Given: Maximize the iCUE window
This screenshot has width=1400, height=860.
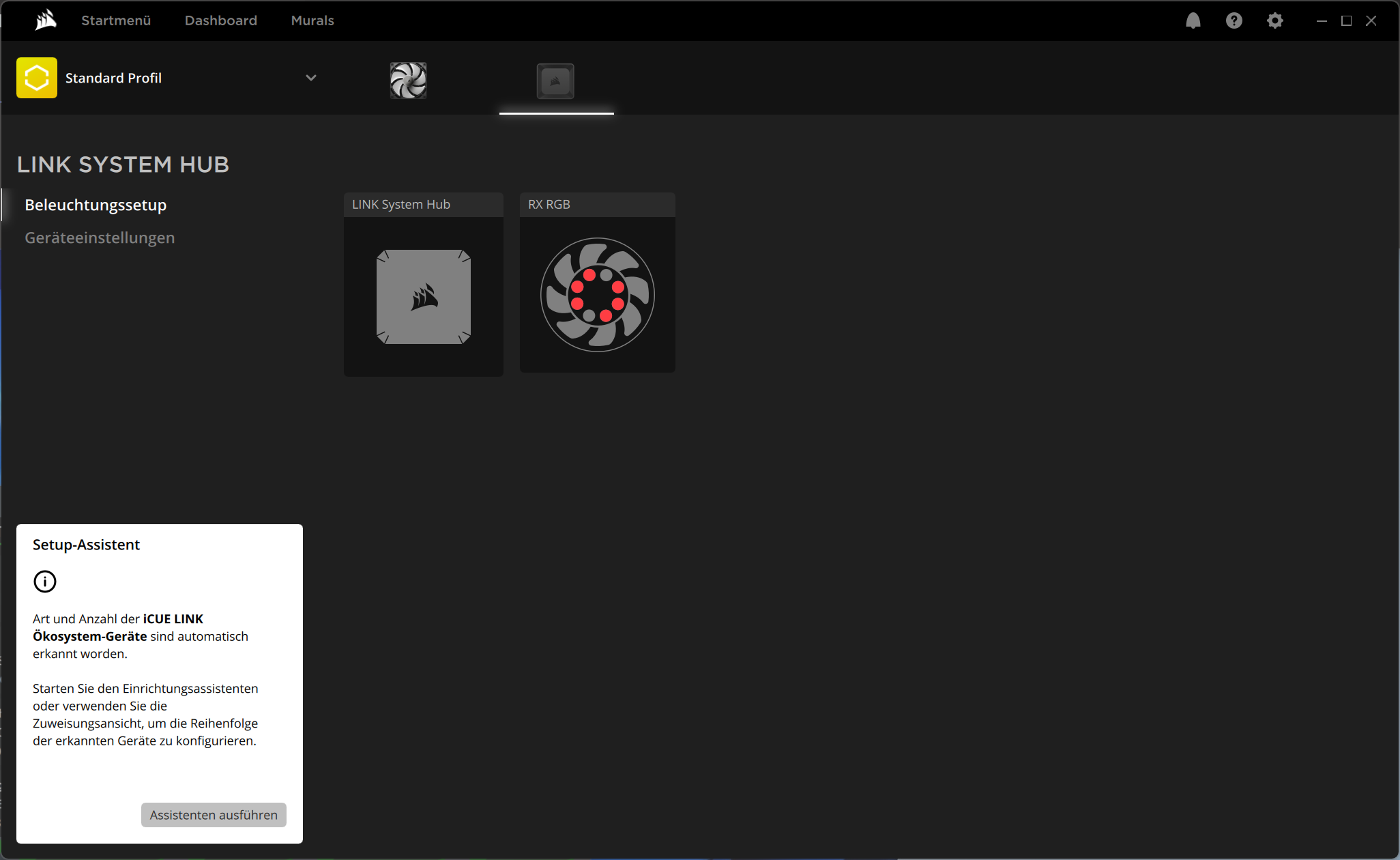Looking at the screenshot, I should pyautogui.click(x=1346, y=20).
